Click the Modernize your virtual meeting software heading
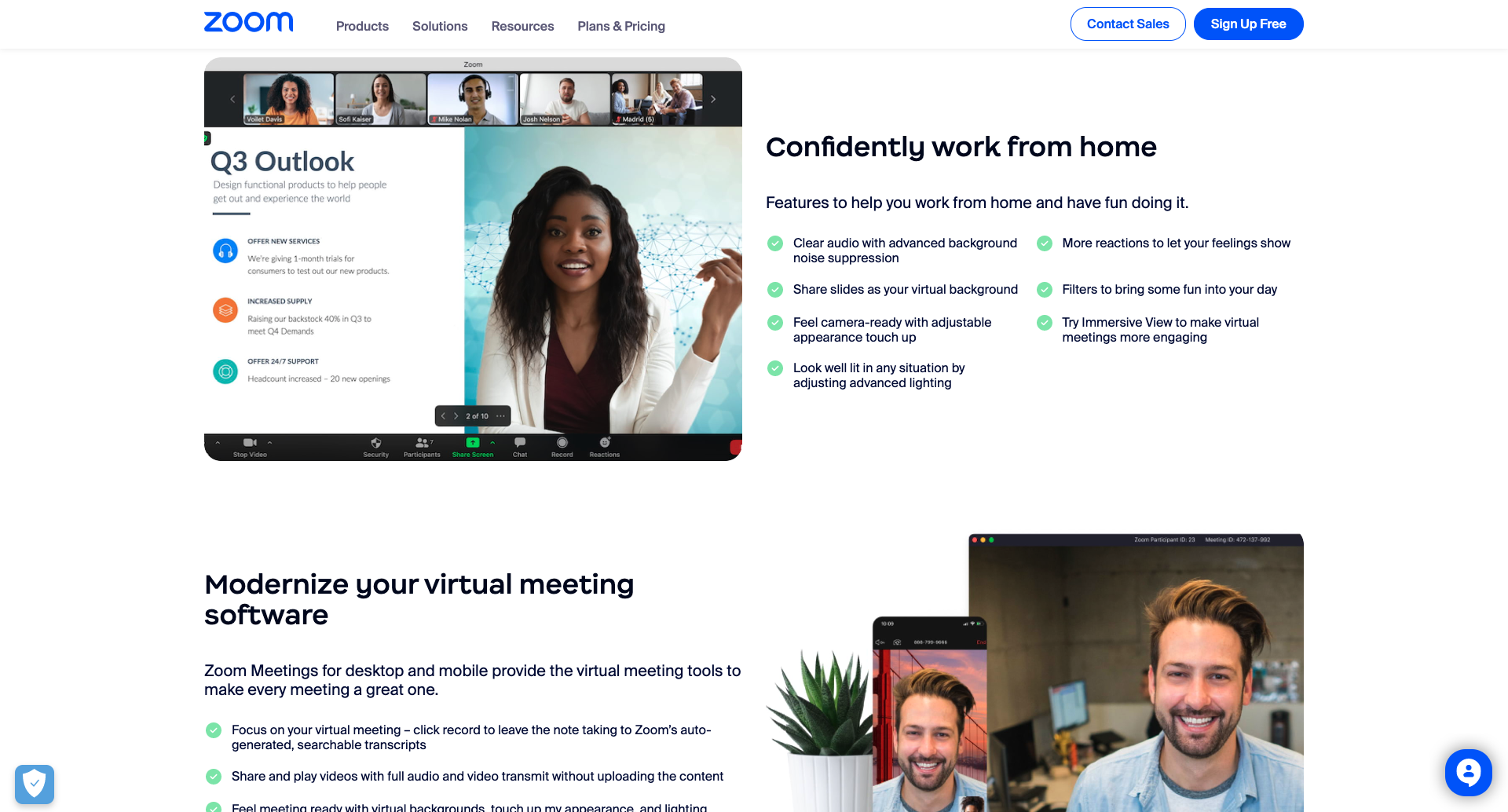This screenshot has height=812, width=1508. [419, 599]
